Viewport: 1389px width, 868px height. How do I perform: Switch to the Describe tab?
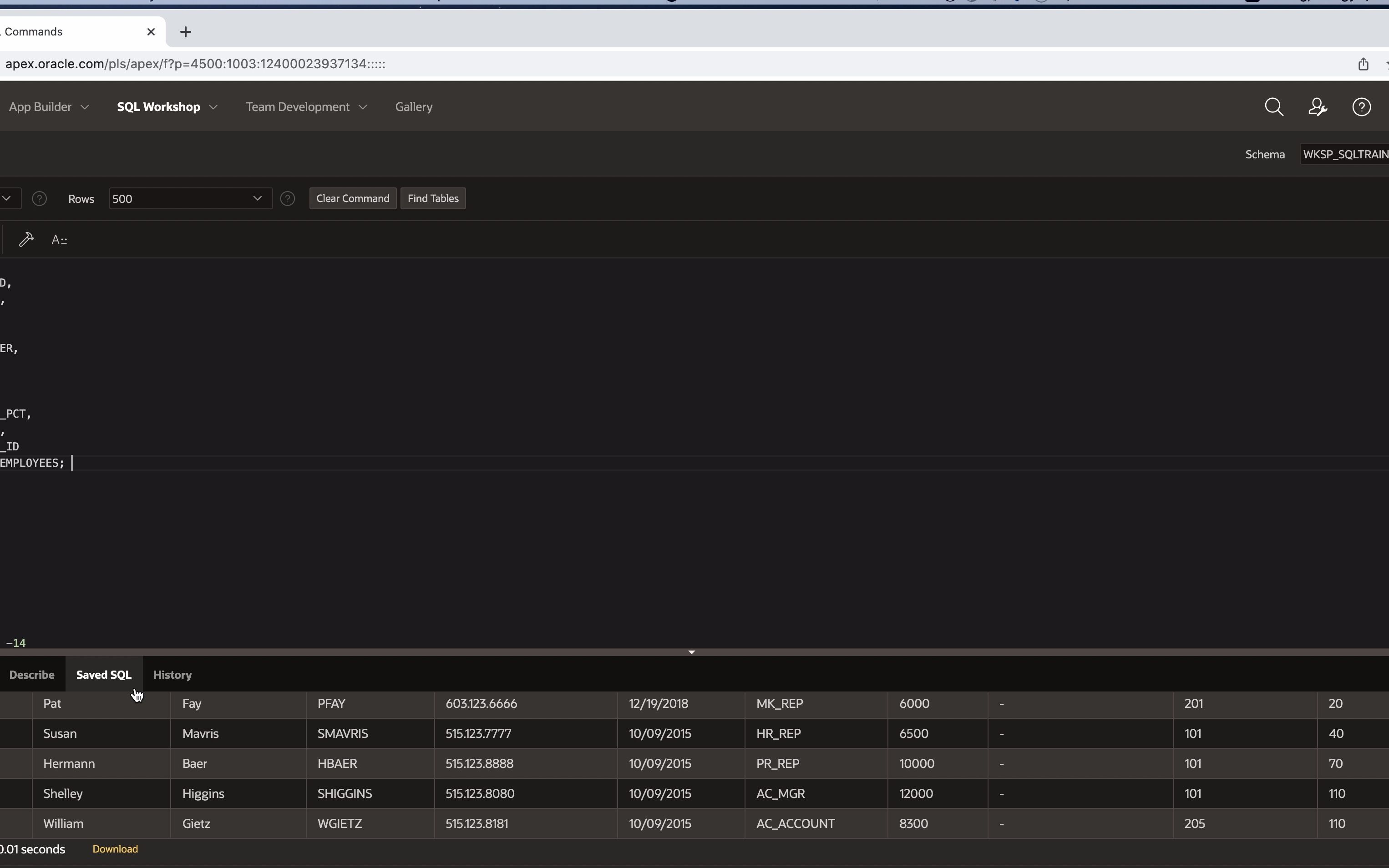[32, 675]
